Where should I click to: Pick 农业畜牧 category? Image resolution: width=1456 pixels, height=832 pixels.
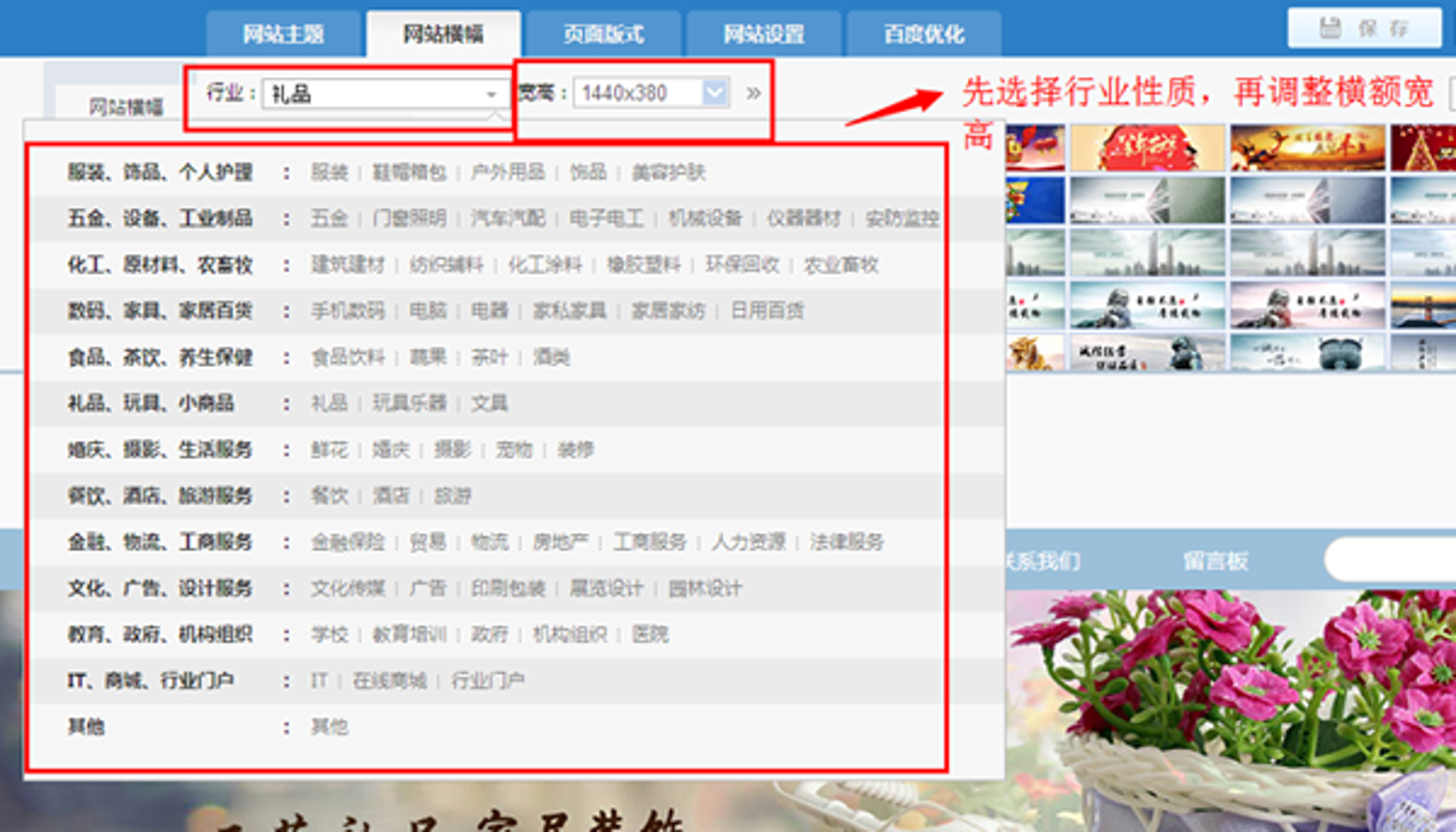[841, 265]
